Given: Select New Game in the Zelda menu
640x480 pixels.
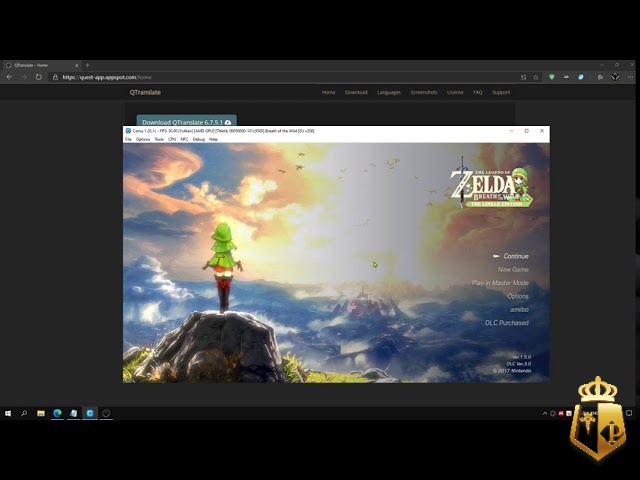Looking at the screenshot, I should pos(513,269).
